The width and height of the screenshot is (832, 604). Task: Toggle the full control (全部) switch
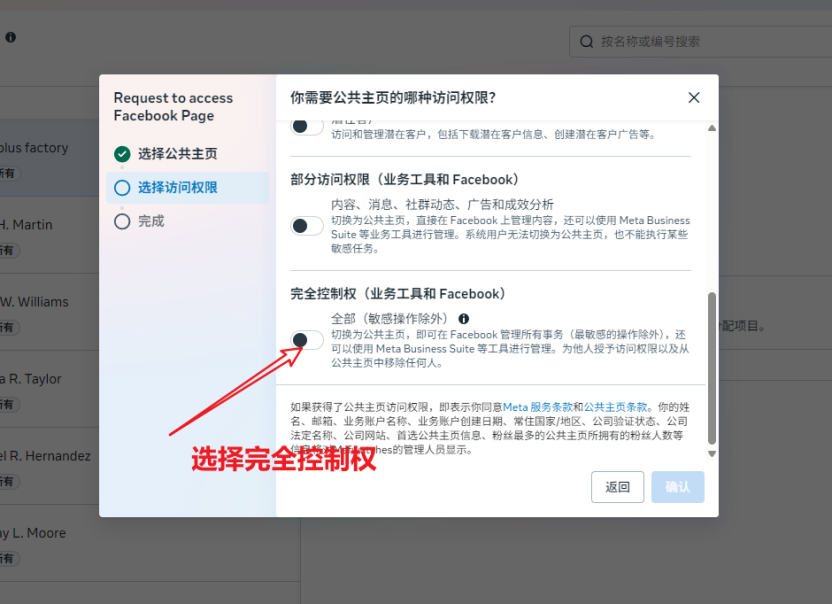307,340
